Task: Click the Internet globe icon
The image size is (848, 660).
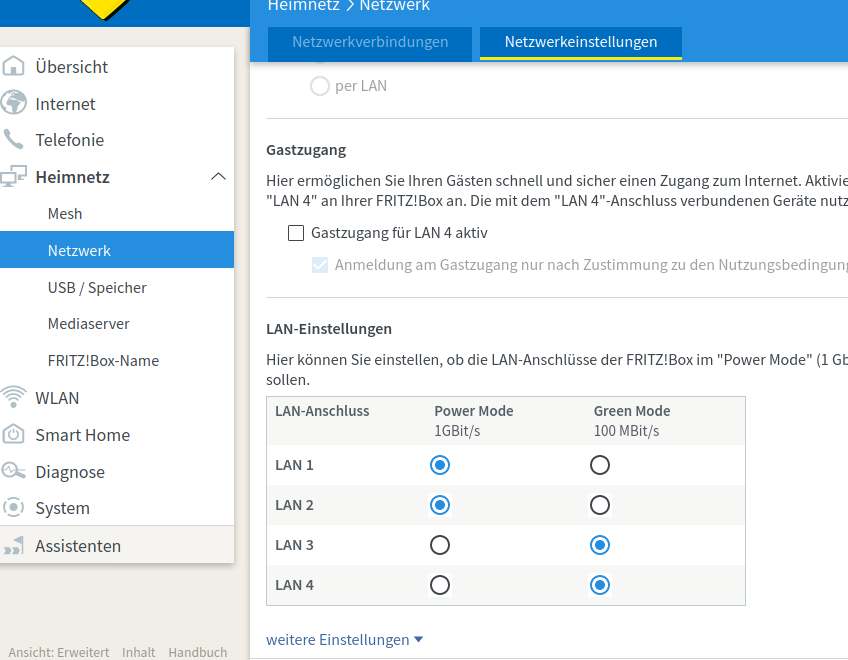Action: coord(14,103)
